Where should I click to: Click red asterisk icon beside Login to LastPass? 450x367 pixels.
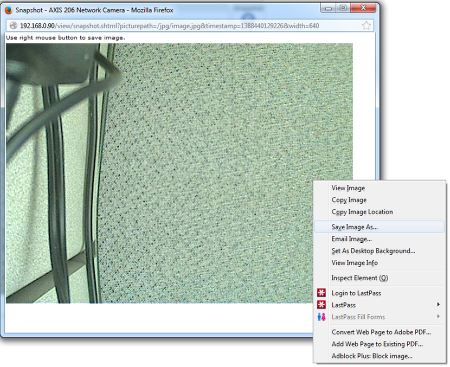[x=321, y=293]
